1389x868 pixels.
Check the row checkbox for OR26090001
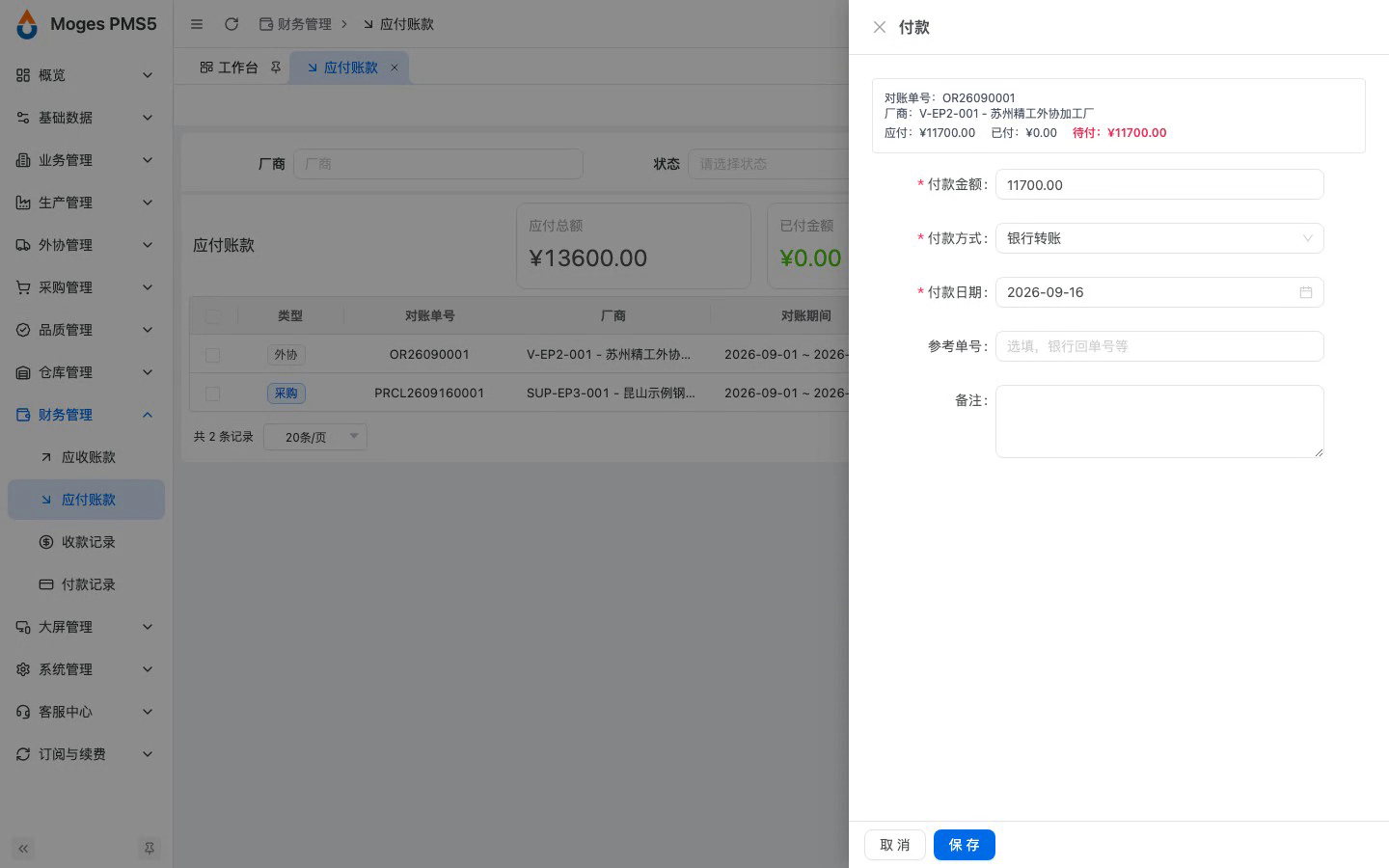pos(213,355)
